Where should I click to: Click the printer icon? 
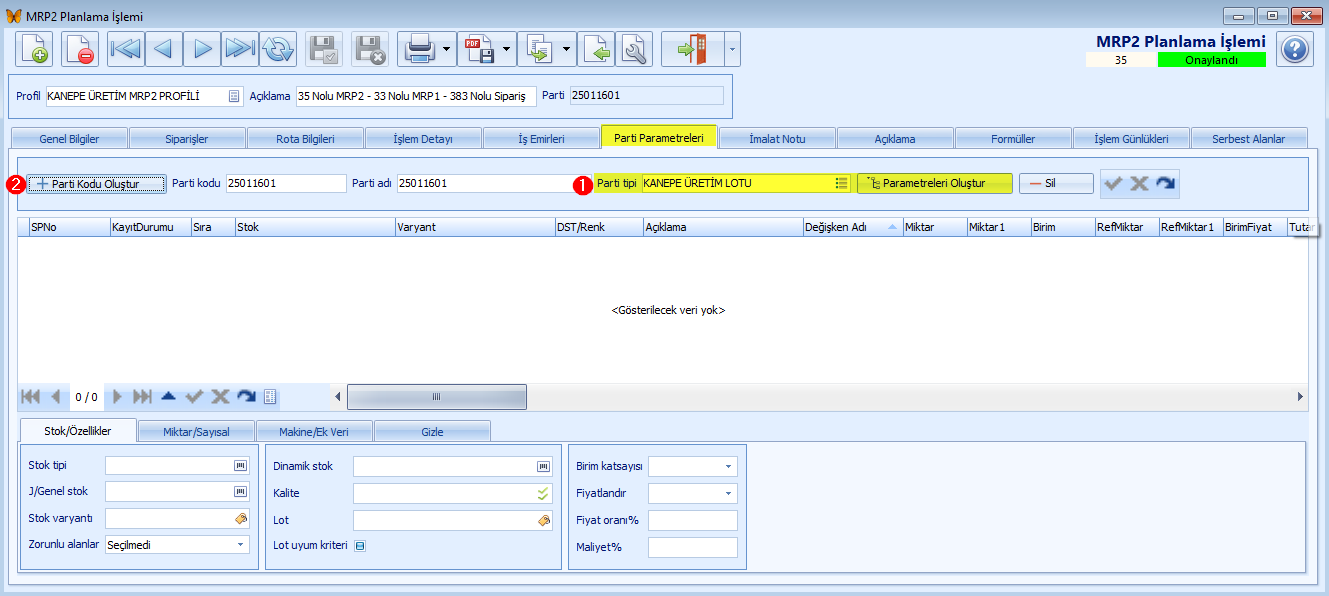pos(418,49)
